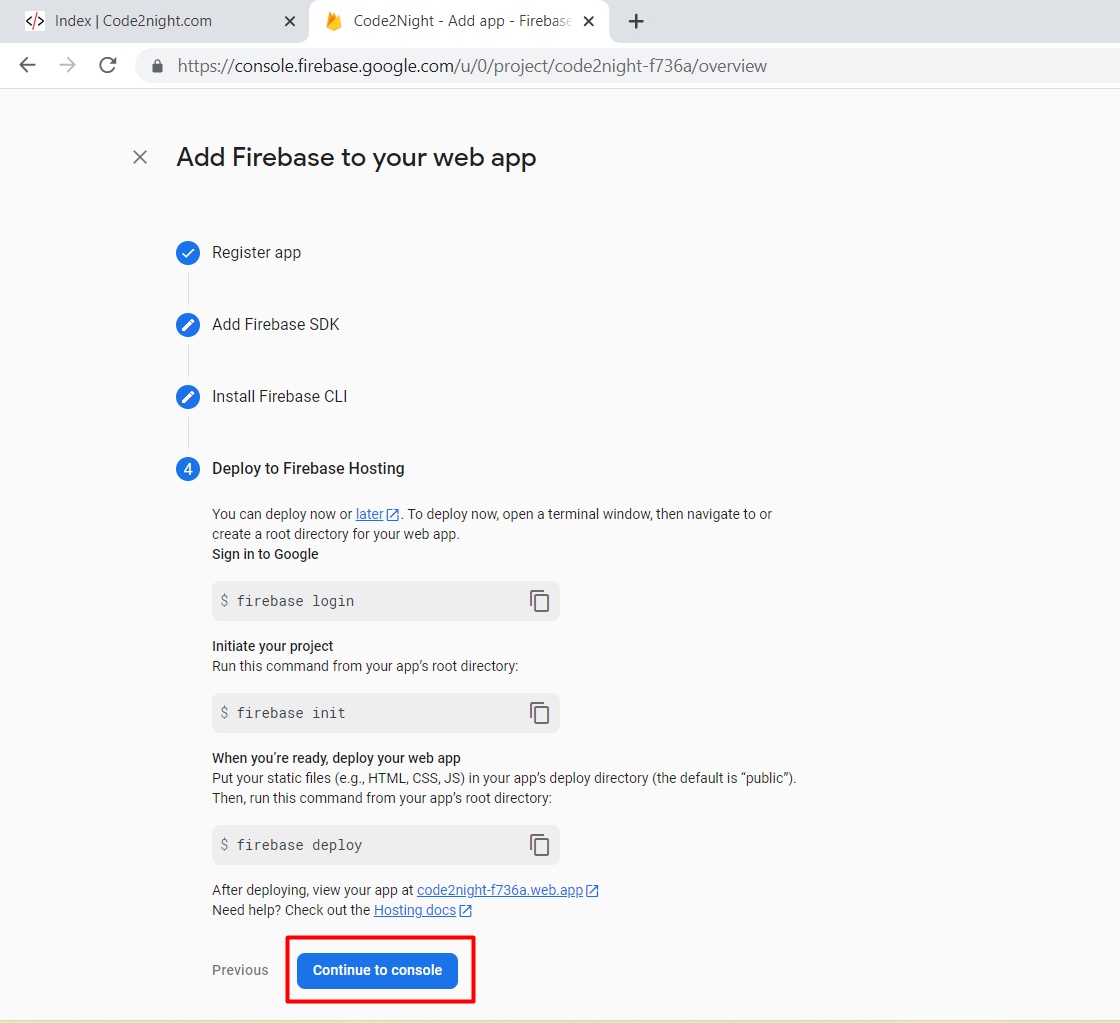This screenshot has height=1023, width=1120.
Task: Click the Code2night favicon on first tab
Action: (x=35, y=21)
